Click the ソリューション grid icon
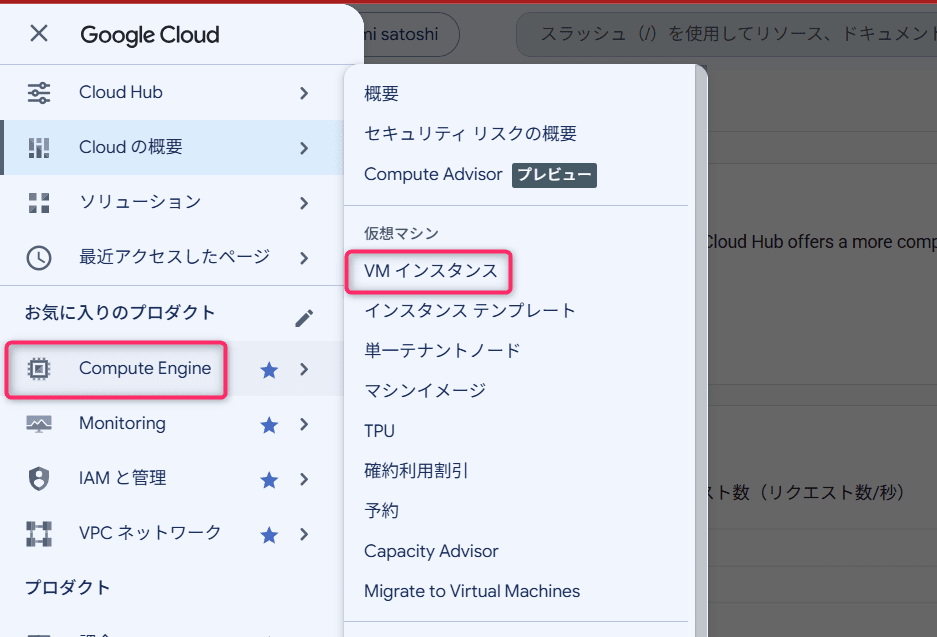This screenshot has width=937, height=637. (39, 203)
